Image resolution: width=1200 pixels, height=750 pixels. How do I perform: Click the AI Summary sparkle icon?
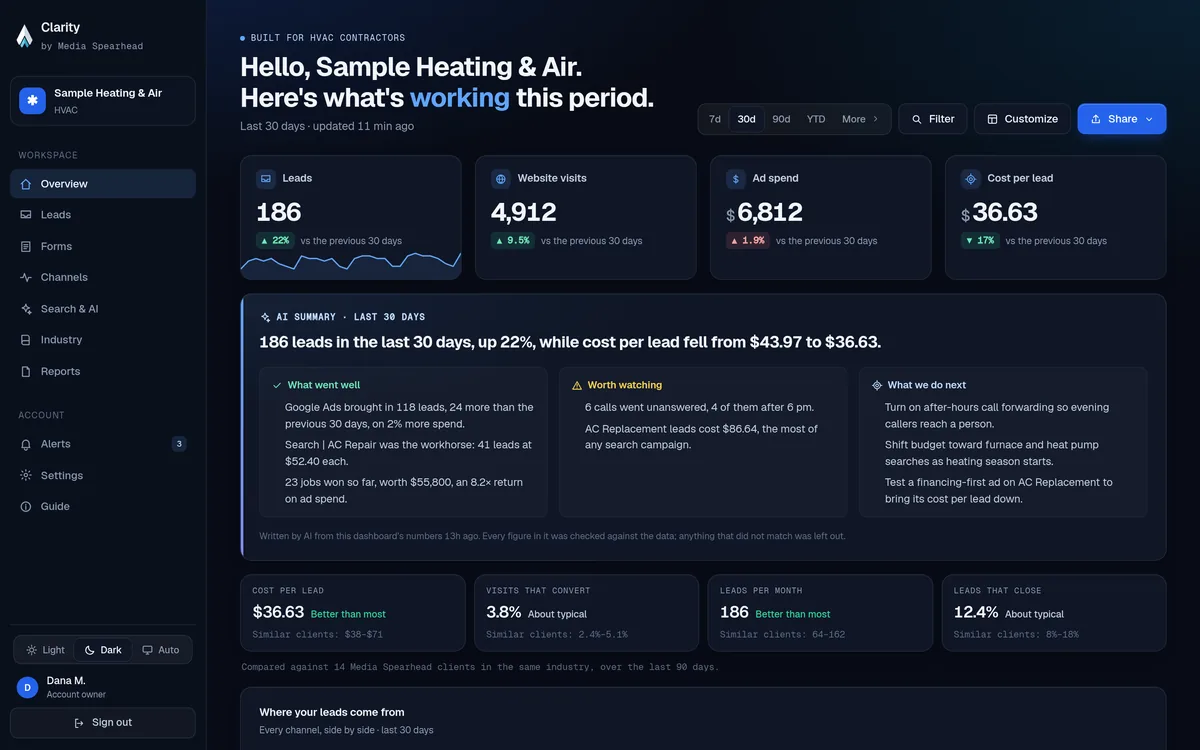[x=265, y=317]
